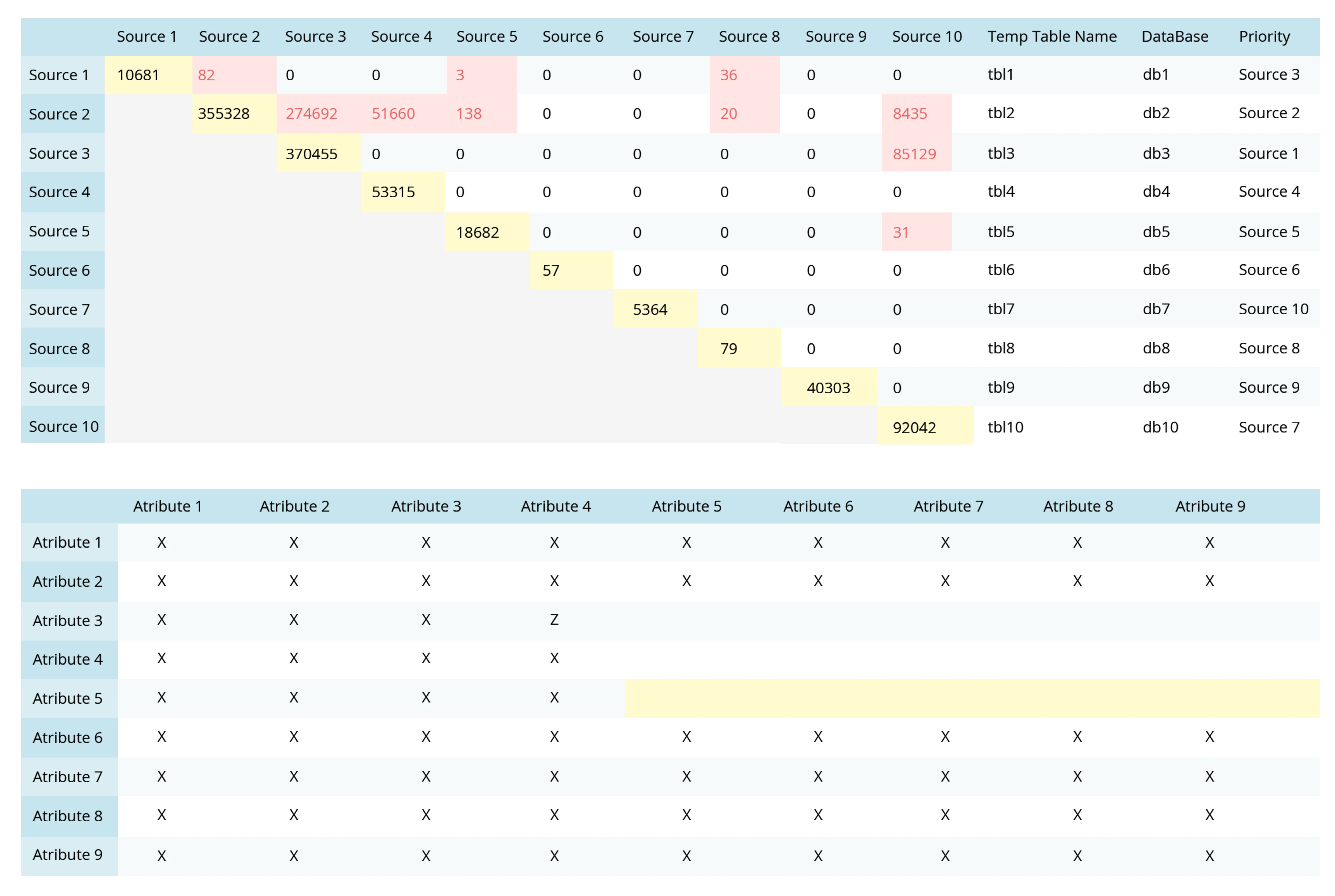Image resolution: width=1335 pixels, height=896 pixels.
Task: Select the DataBase column header
Action: (1175, 37)
